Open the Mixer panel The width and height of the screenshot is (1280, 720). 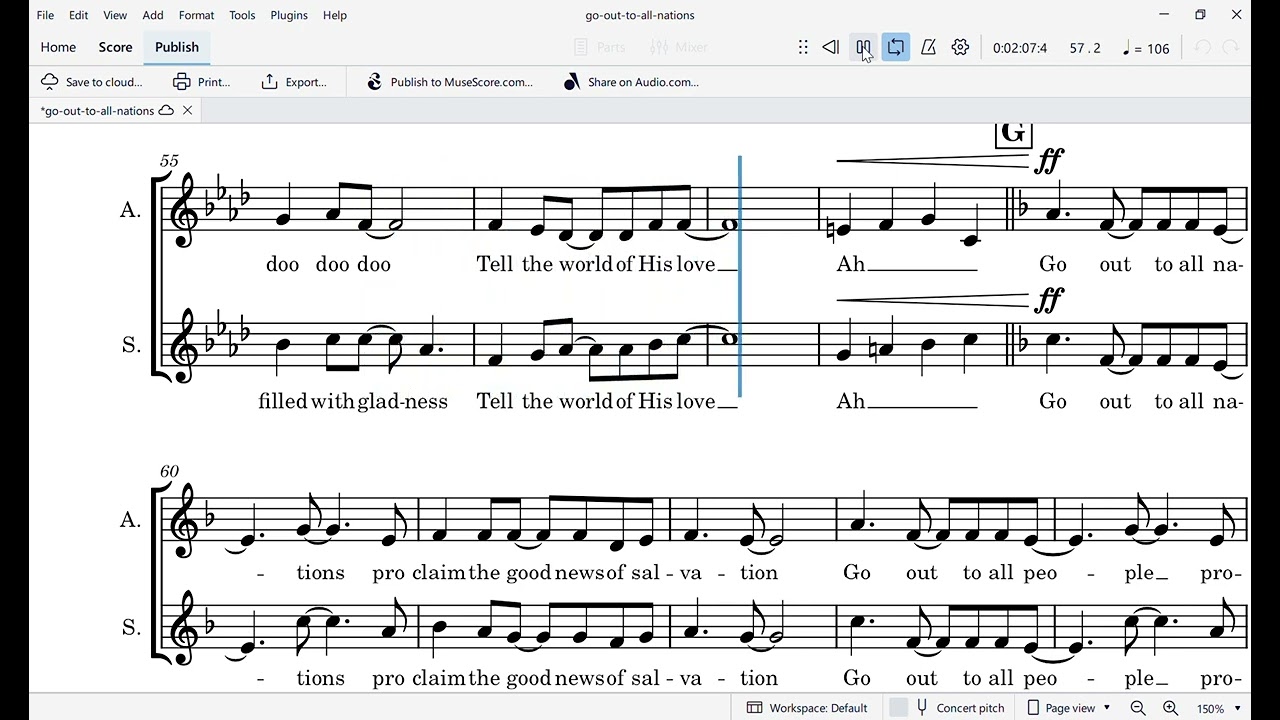coord(679,47)
